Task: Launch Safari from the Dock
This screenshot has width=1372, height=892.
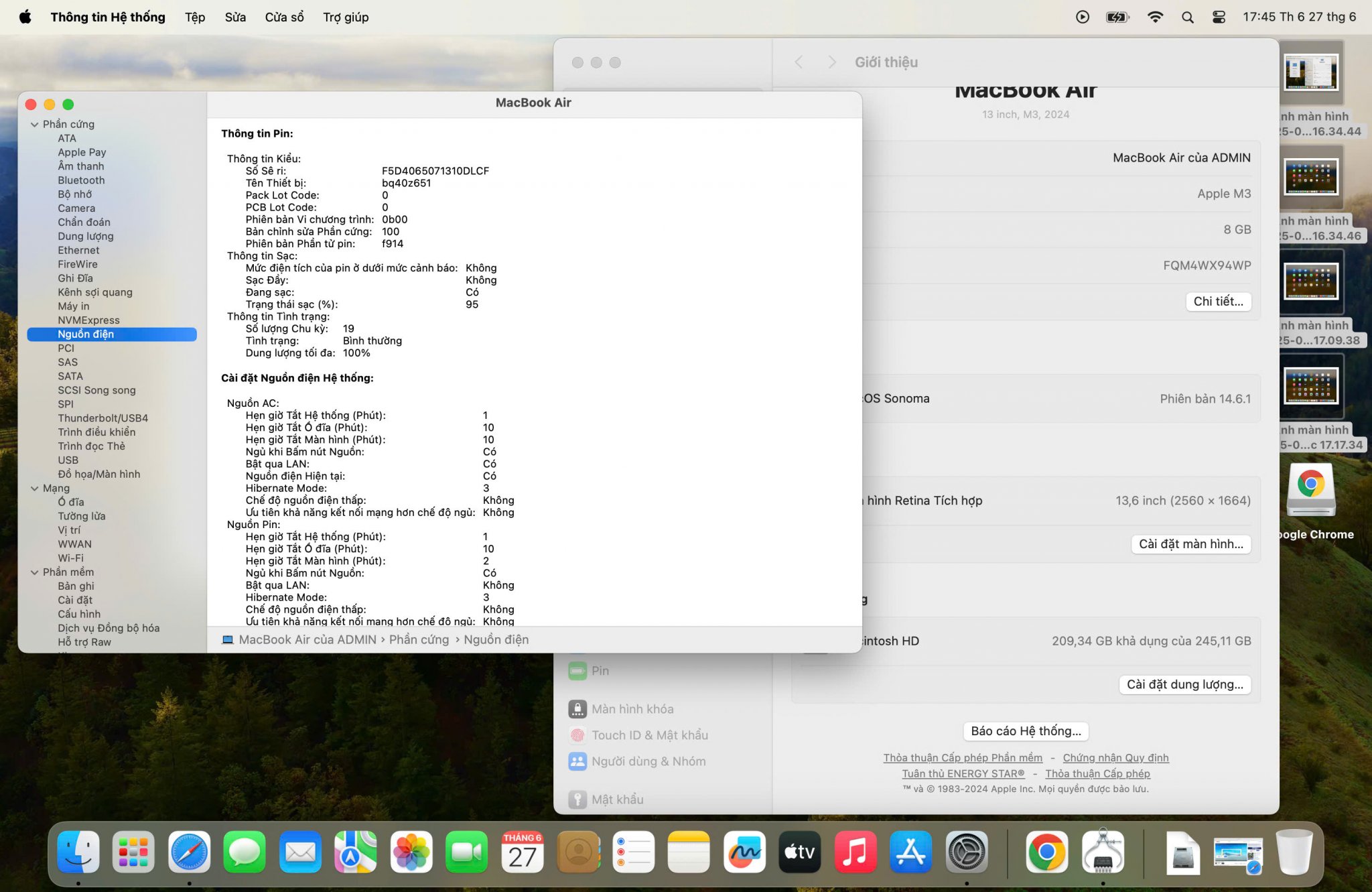Action: (x=189, y=852)
